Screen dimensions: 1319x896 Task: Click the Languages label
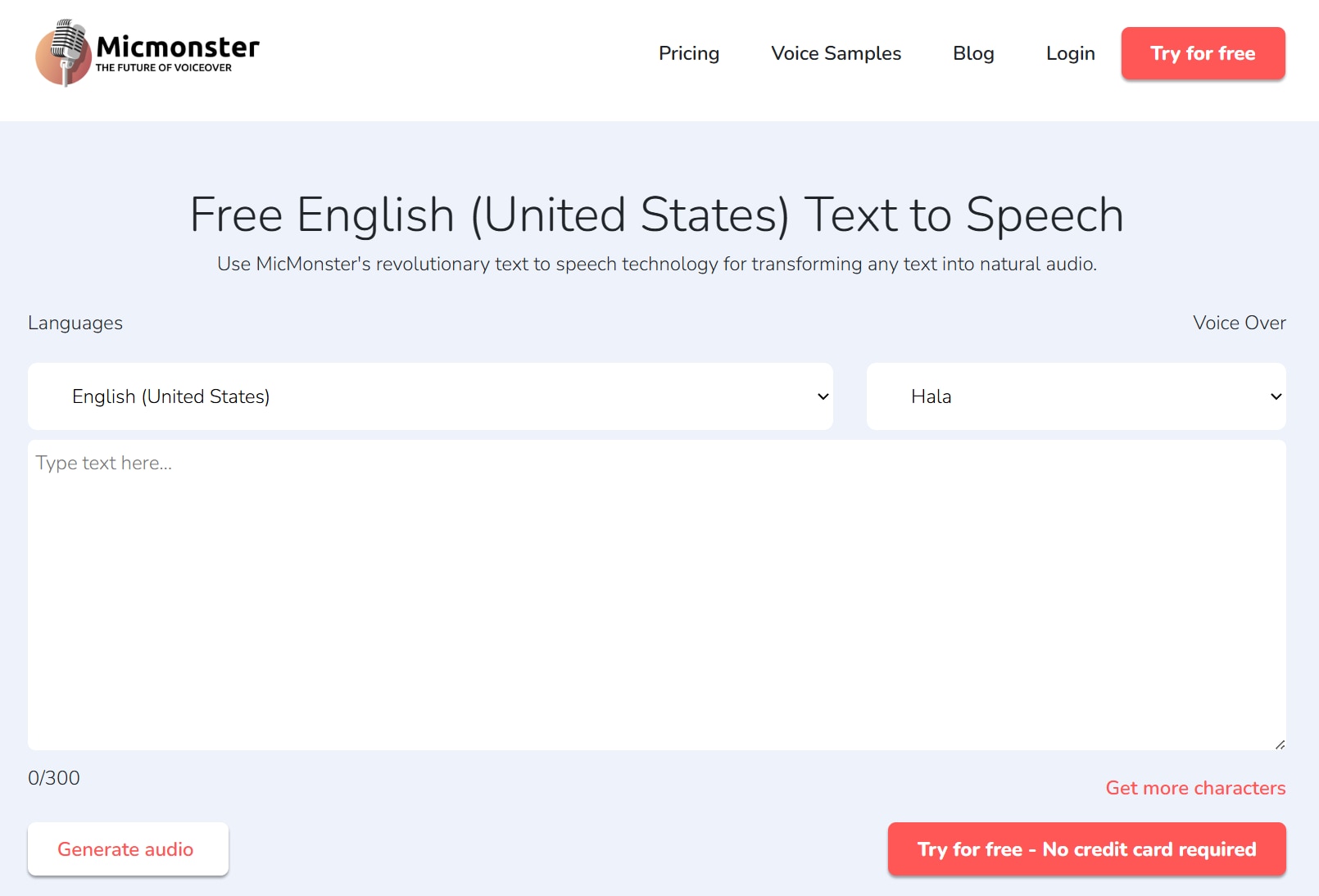click(75, 323)
